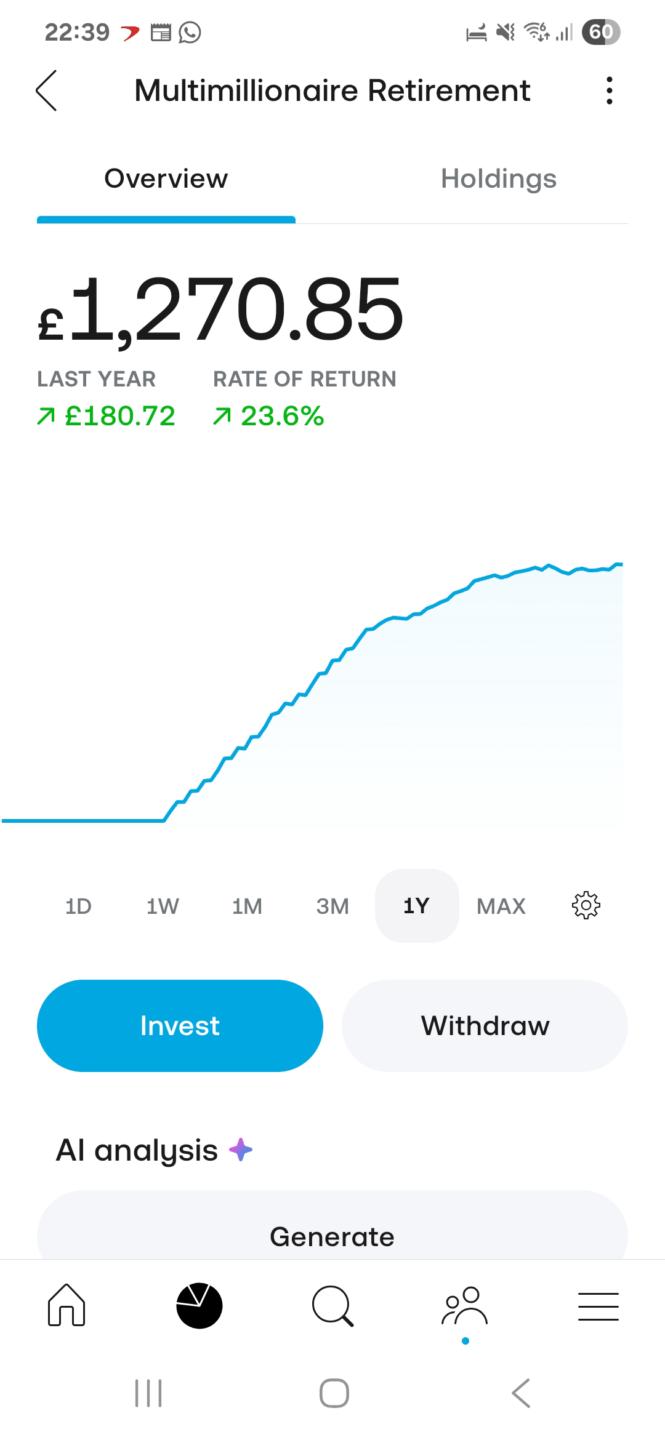Switch chart to MAX range

[x=501, y=906]
